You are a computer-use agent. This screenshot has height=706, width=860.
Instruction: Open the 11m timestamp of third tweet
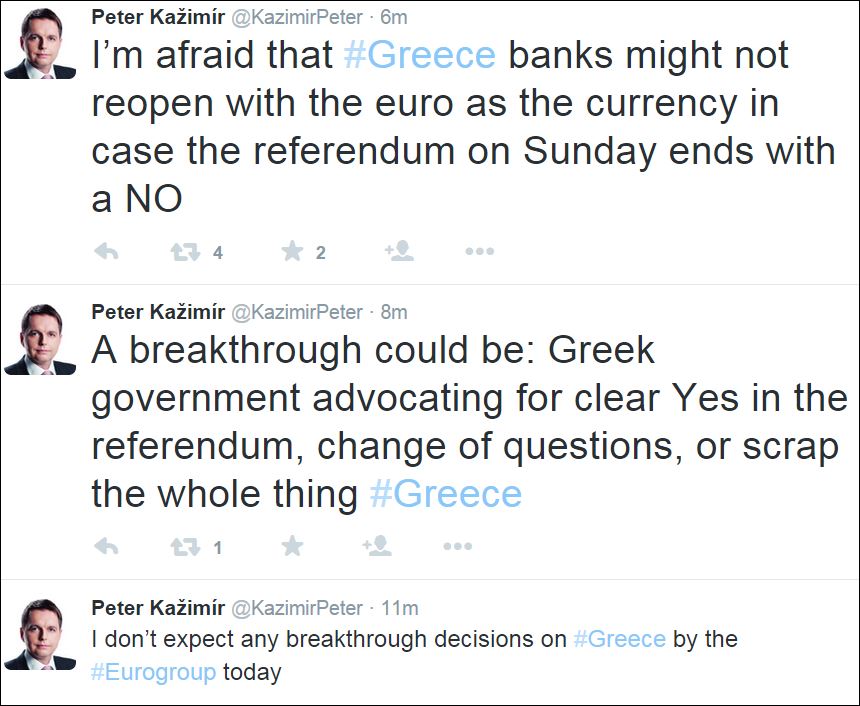pyautogui.click(x=399, y=607)
